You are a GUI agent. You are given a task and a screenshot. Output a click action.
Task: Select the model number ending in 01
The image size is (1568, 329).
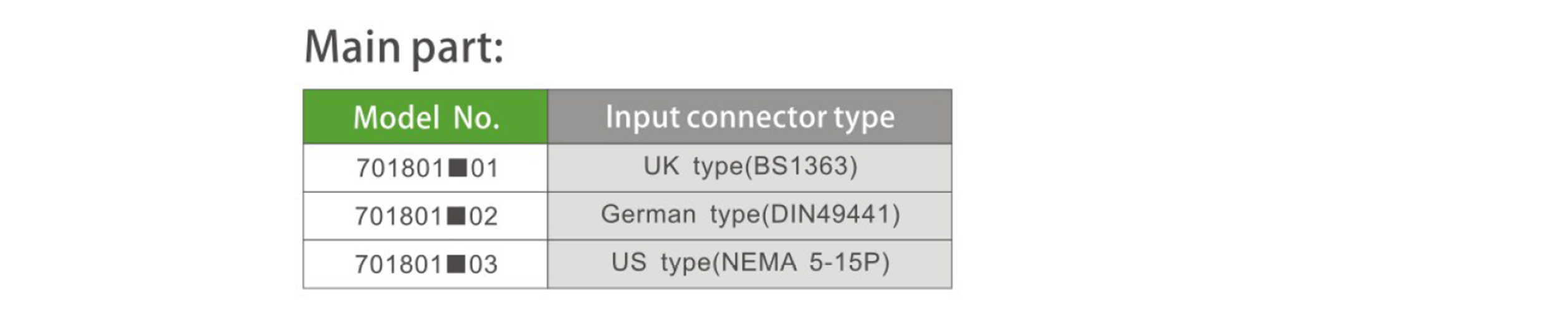[426, 169]
